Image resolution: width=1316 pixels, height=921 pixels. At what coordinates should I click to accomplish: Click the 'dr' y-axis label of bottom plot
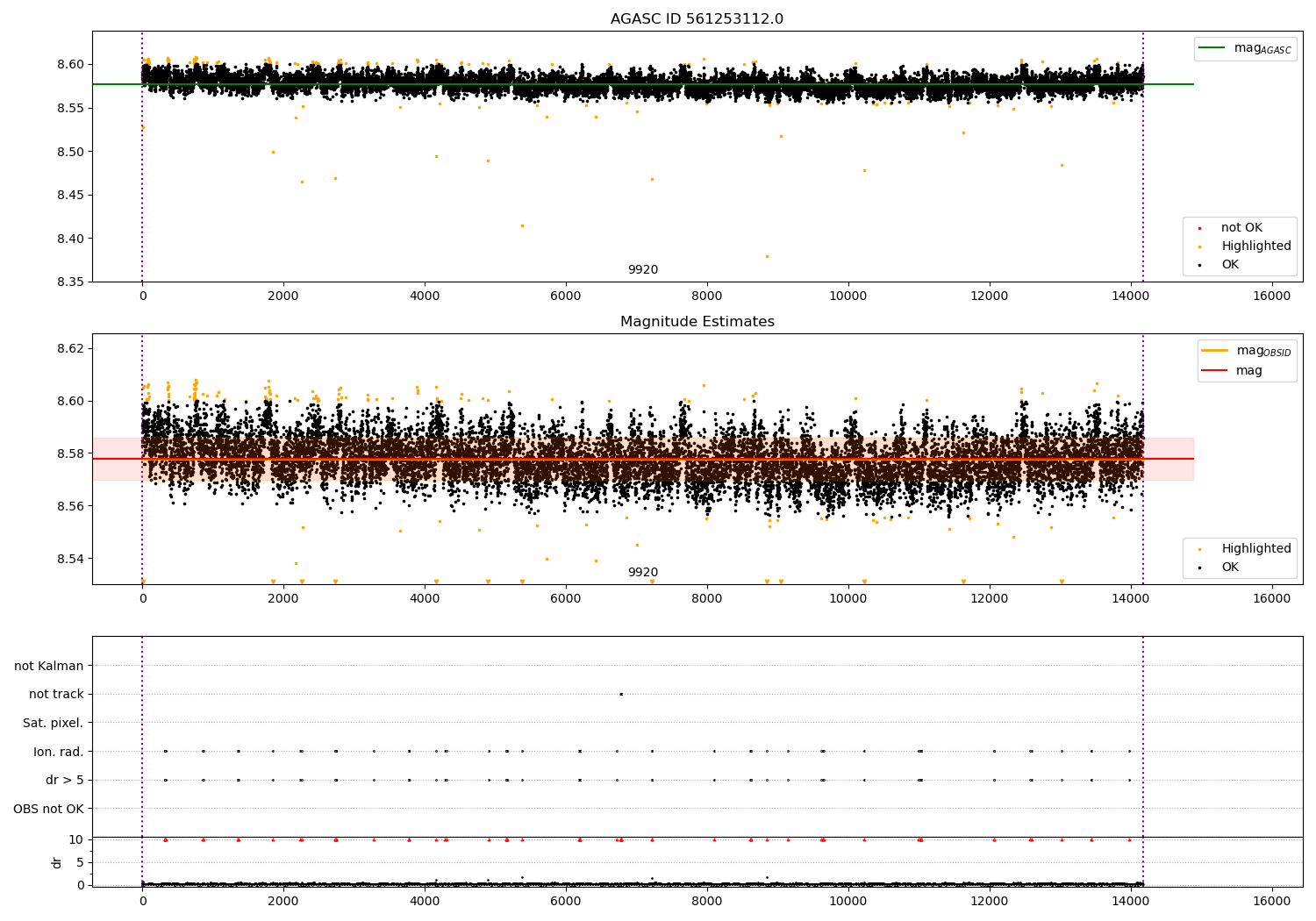coord(57,862)
